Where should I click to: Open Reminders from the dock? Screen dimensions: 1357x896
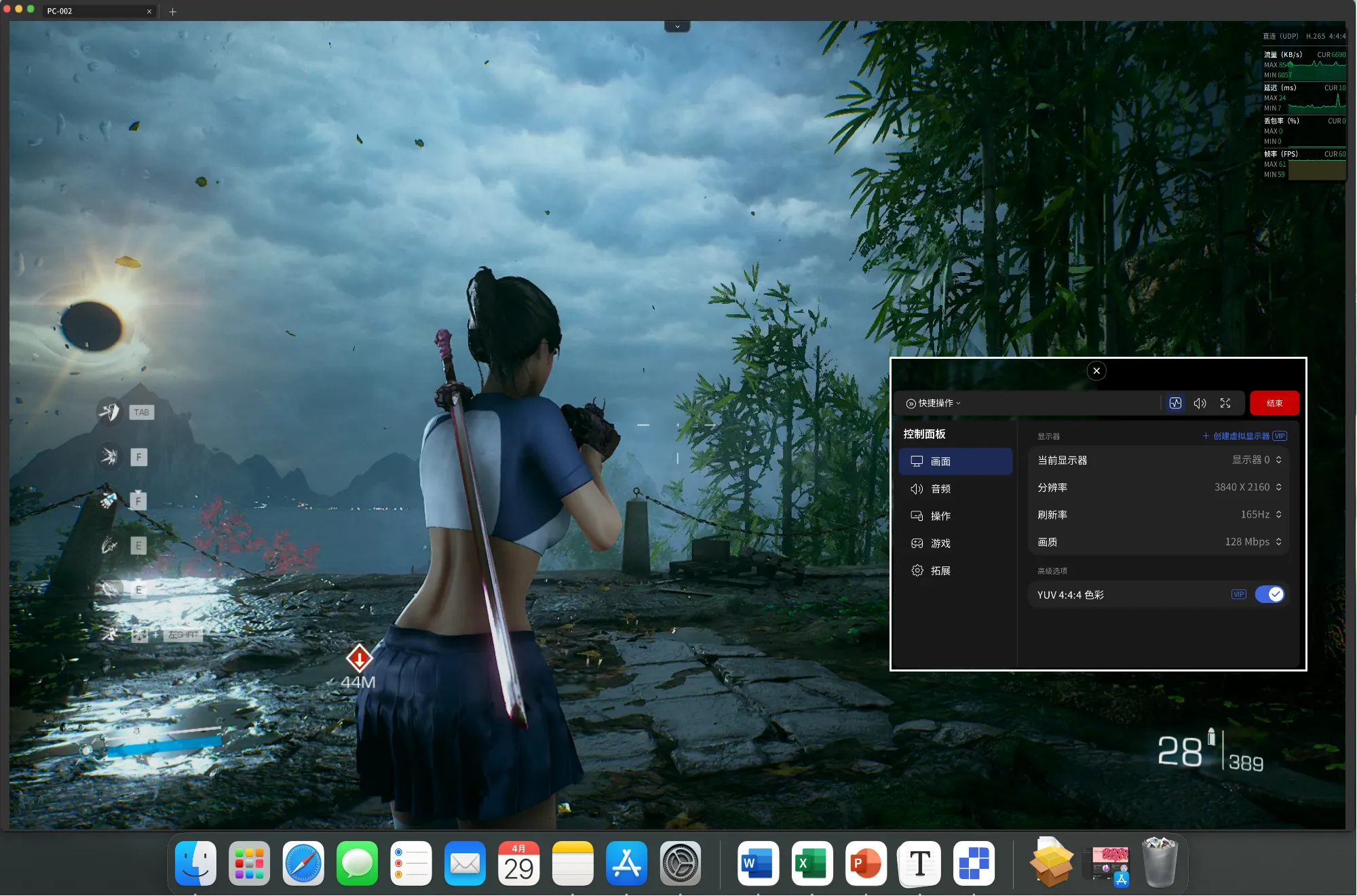[410, 863]
